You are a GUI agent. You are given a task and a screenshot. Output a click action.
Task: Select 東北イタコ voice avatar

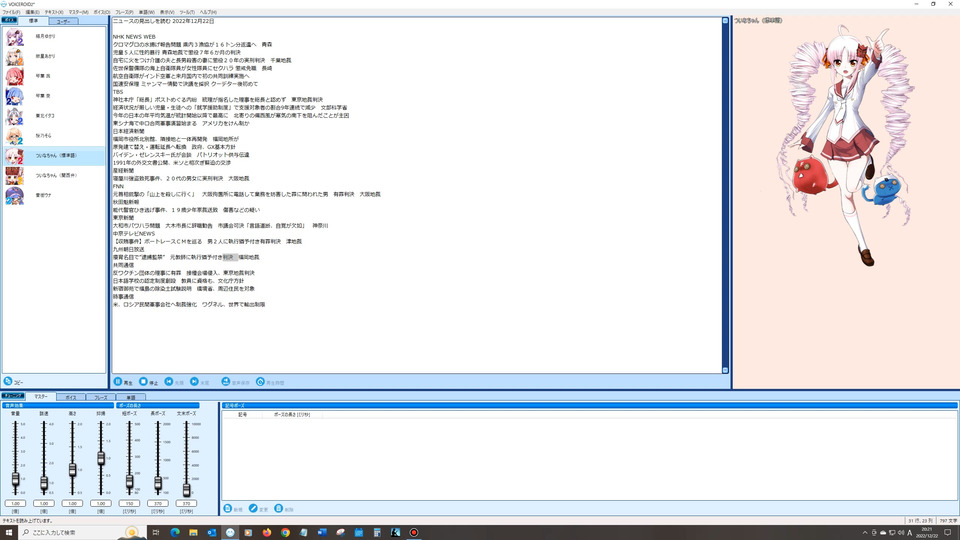pos(14,116)
